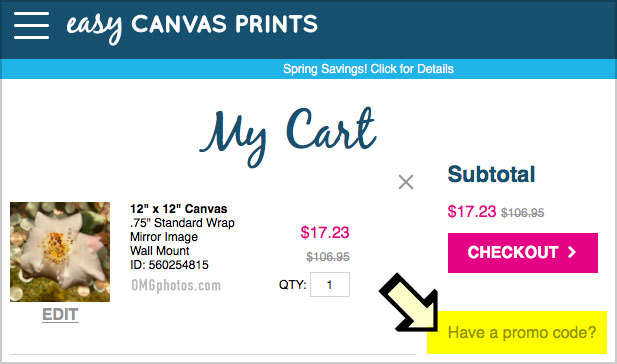The width and height of the screenshot is (617, 364).
Task: Click the Mirror Image option text
Action: pos(164,237)
